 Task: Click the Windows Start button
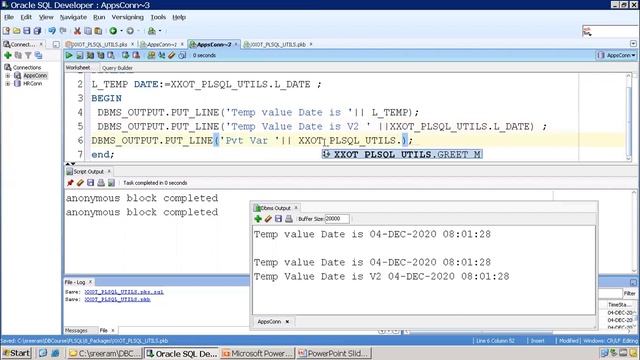[16, 353]
